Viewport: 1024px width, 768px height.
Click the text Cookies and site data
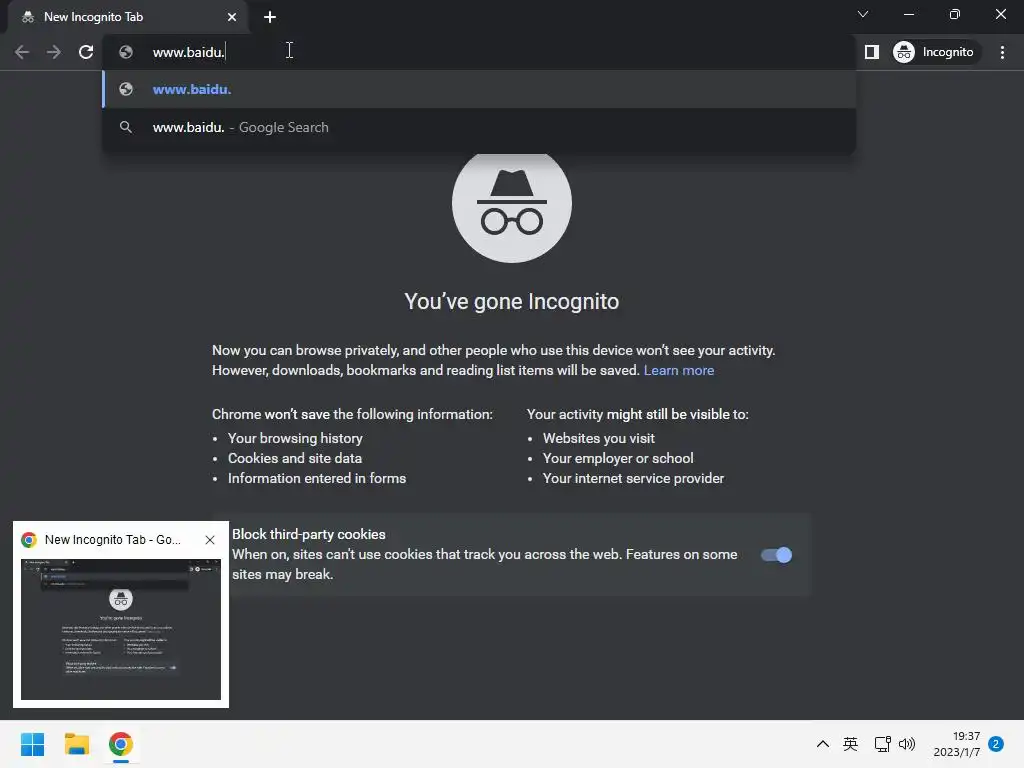(295, 458)
